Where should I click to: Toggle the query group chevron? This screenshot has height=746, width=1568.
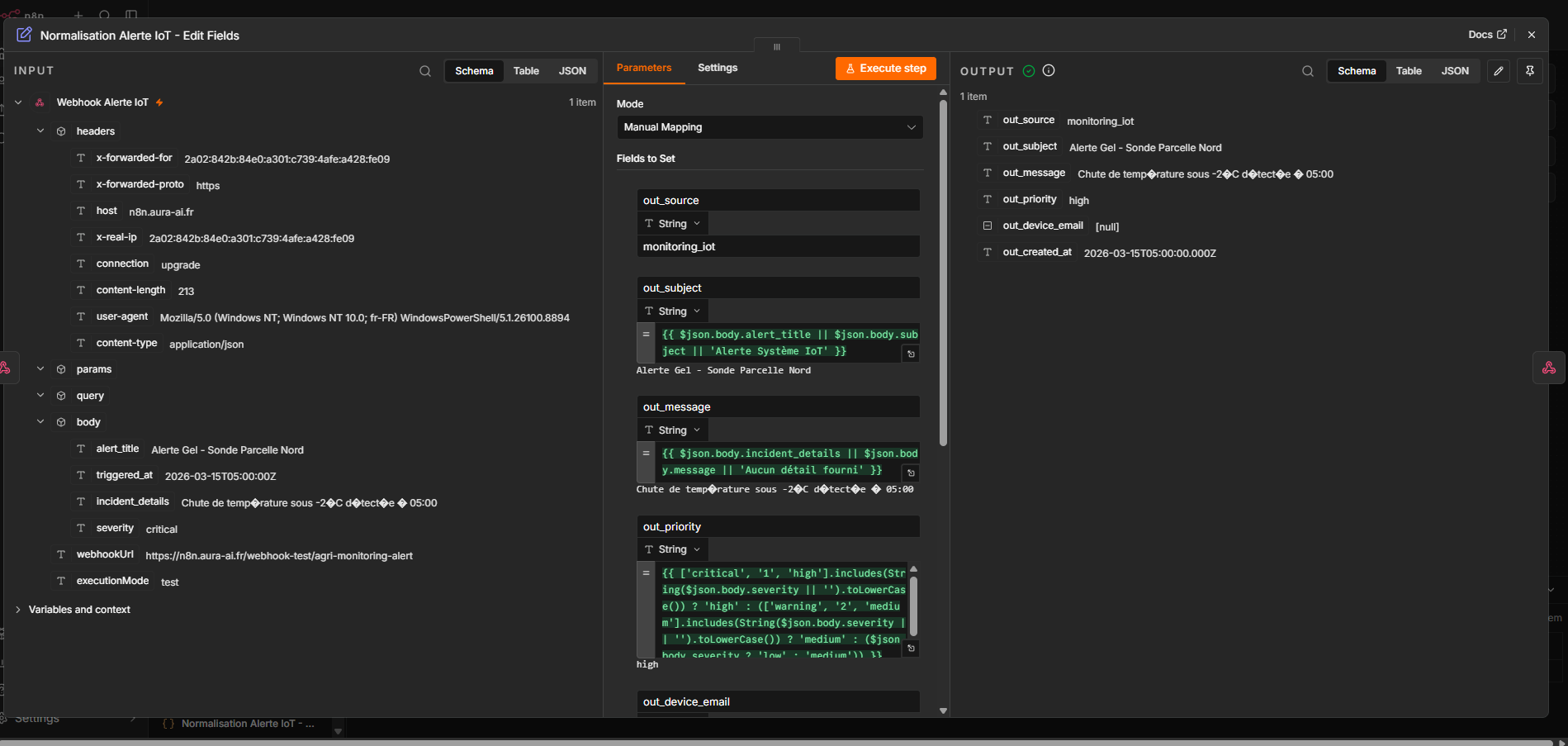click(x=40, y=396)
